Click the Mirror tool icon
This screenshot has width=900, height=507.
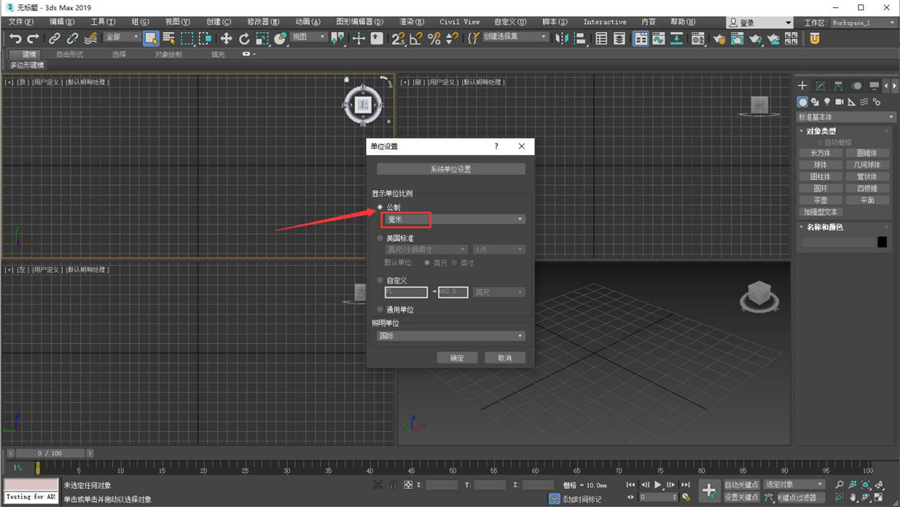tap(562, 38)
